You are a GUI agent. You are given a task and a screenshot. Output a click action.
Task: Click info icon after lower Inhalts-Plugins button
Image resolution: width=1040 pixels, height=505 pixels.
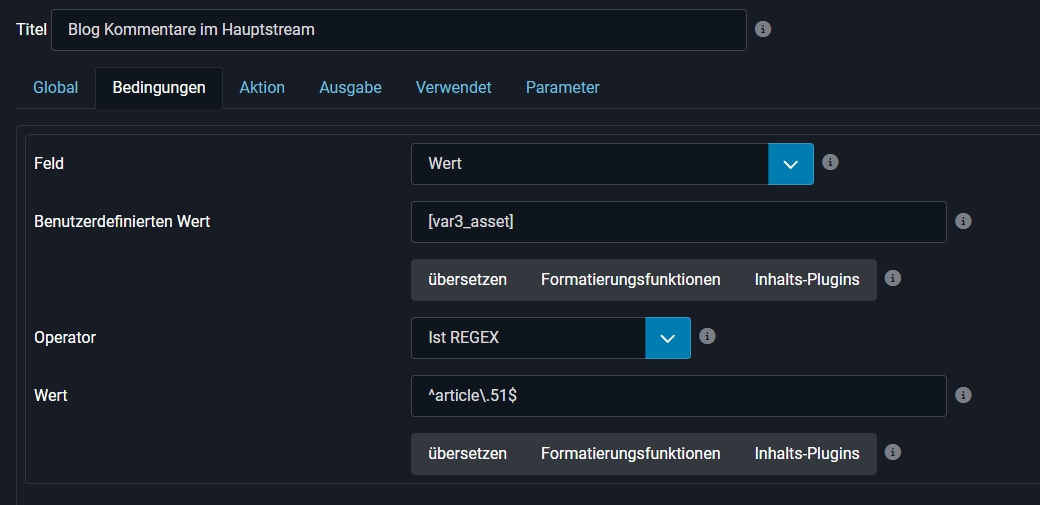[893, 452]
